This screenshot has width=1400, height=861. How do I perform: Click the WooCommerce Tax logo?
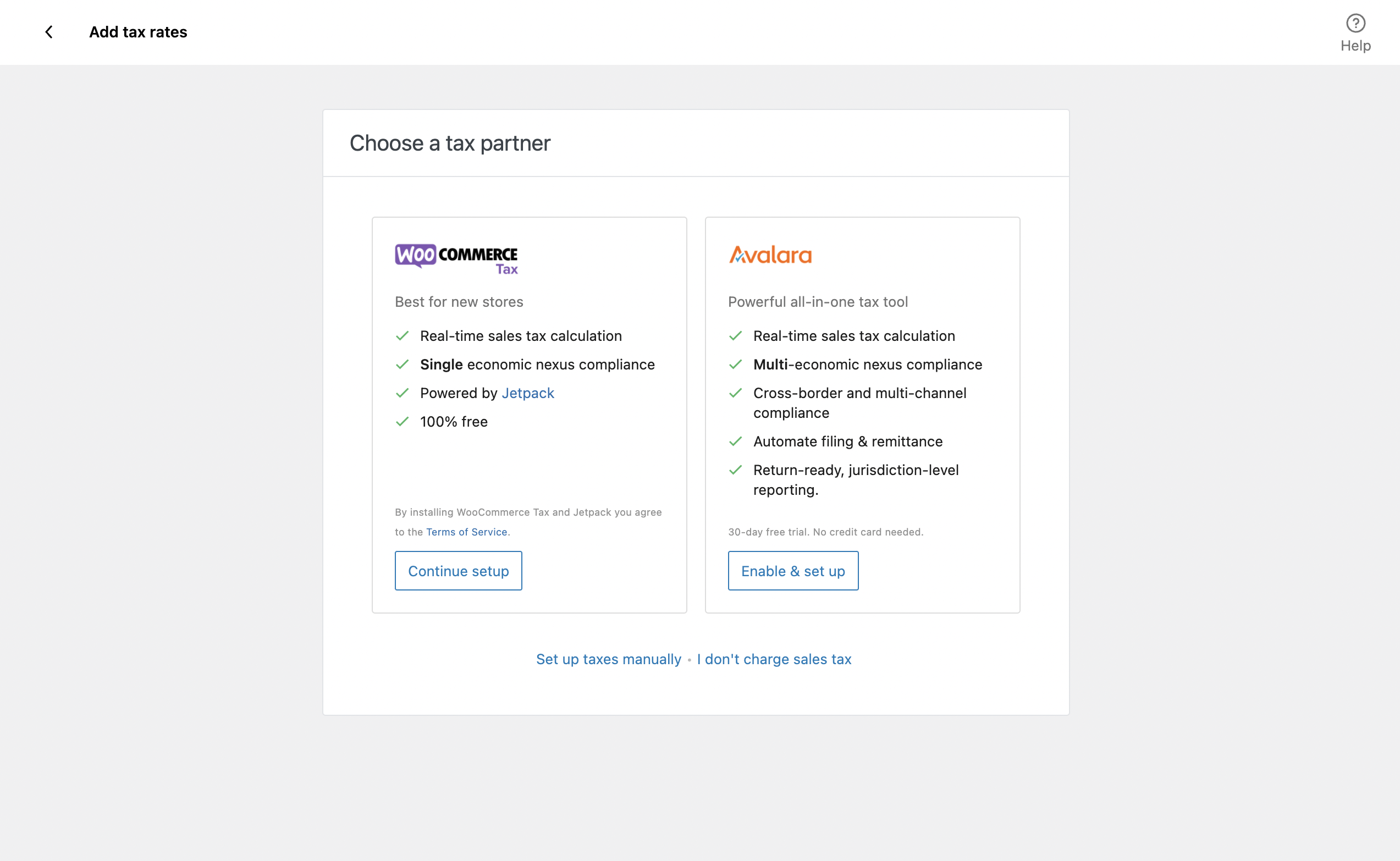(456, 259)
